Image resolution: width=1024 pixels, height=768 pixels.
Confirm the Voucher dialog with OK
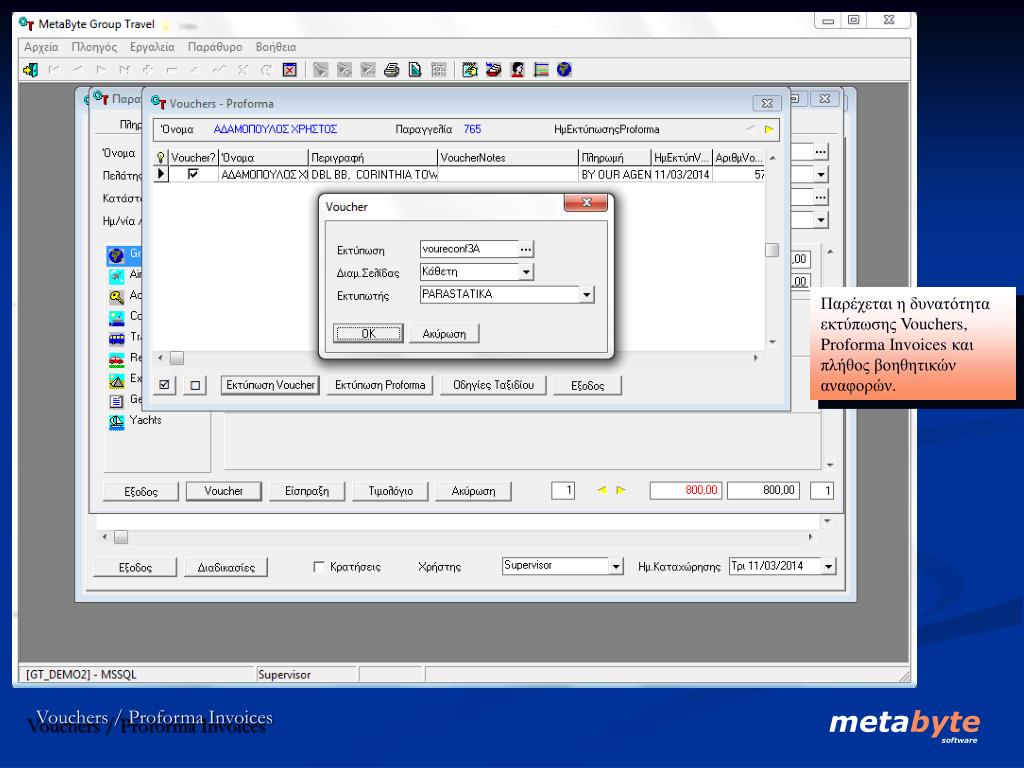[x=368, y=333]
